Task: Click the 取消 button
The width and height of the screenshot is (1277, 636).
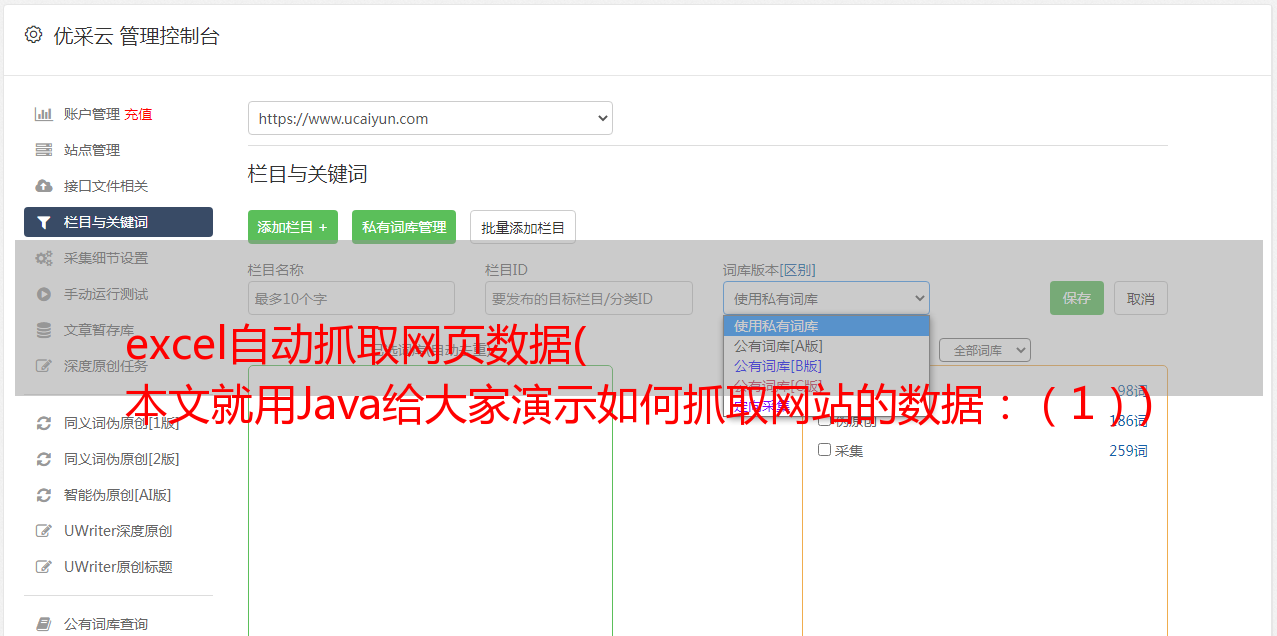Action: pyautogui.click(x=1141, y=298)
